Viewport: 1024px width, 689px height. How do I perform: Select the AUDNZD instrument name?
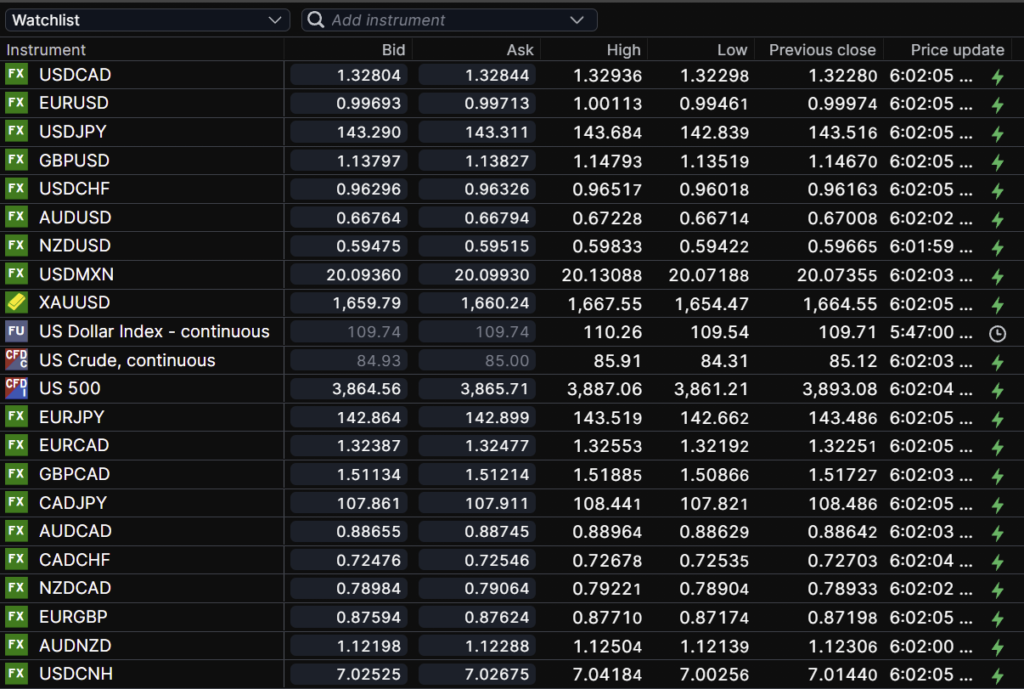click(75, 645)
